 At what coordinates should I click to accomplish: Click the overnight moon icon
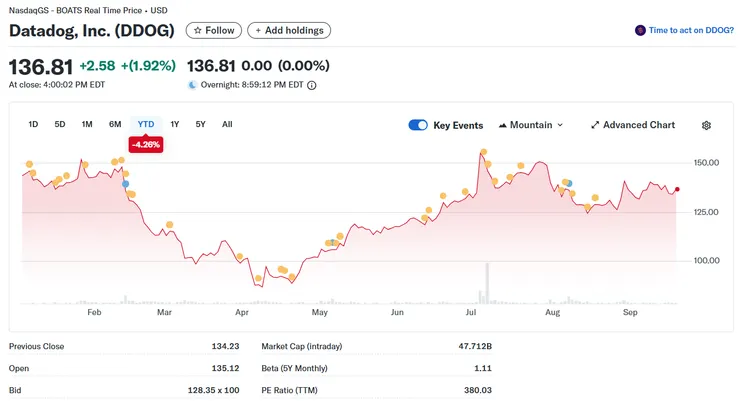point(193,86)
